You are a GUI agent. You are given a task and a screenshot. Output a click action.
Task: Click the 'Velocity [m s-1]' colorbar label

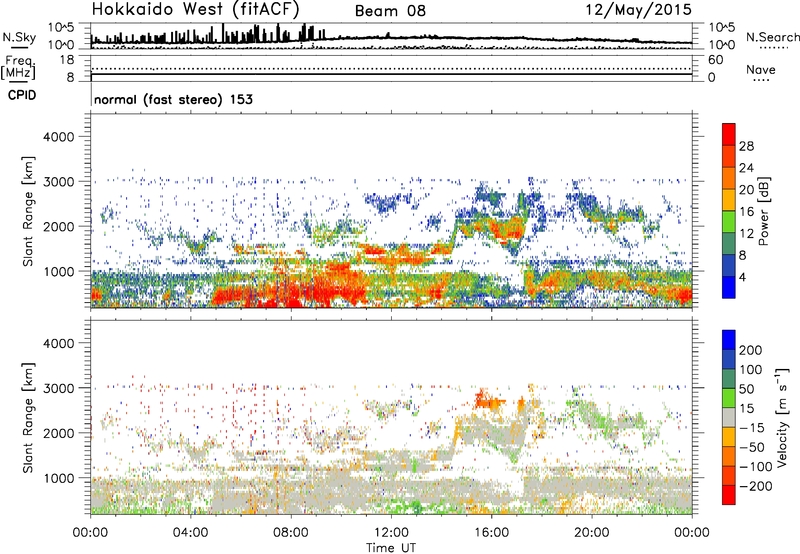(x=782, y=417)
